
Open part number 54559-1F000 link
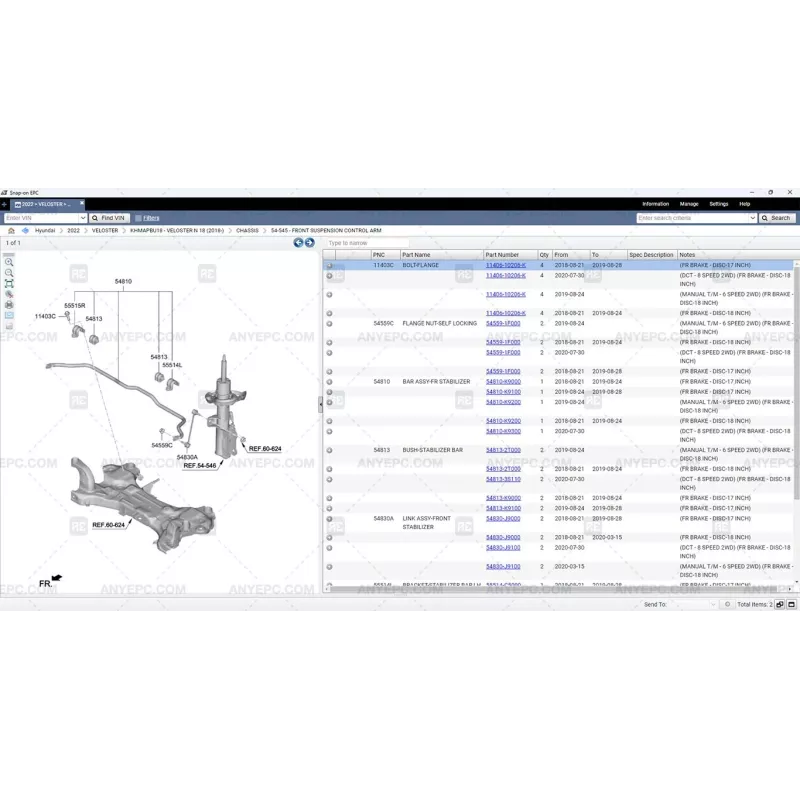coord(503,324)
